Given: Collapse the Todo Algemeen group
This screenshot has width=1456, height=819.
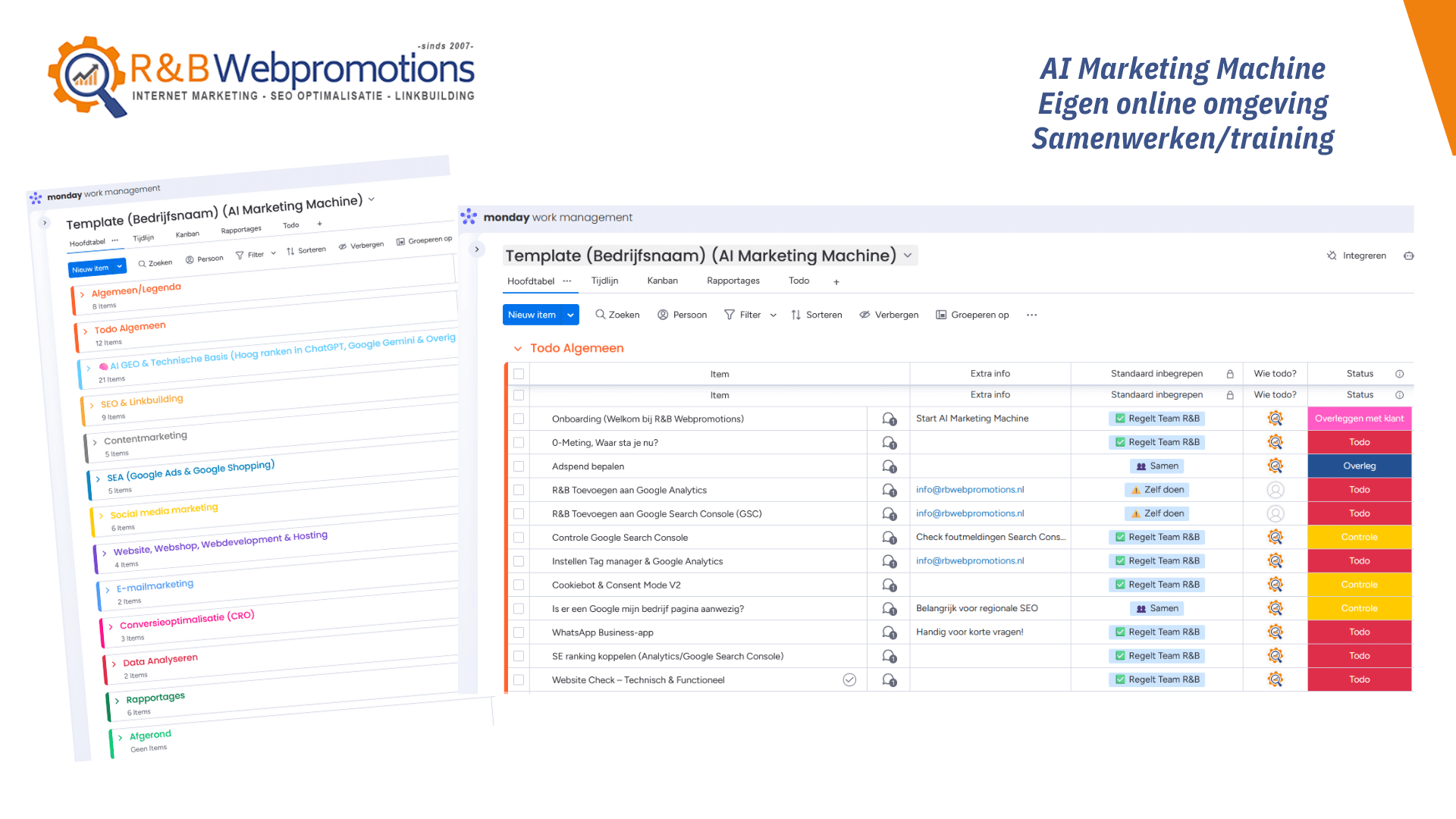Looking at the screenshot, I should pyautogui.click(x=518, y=348).
